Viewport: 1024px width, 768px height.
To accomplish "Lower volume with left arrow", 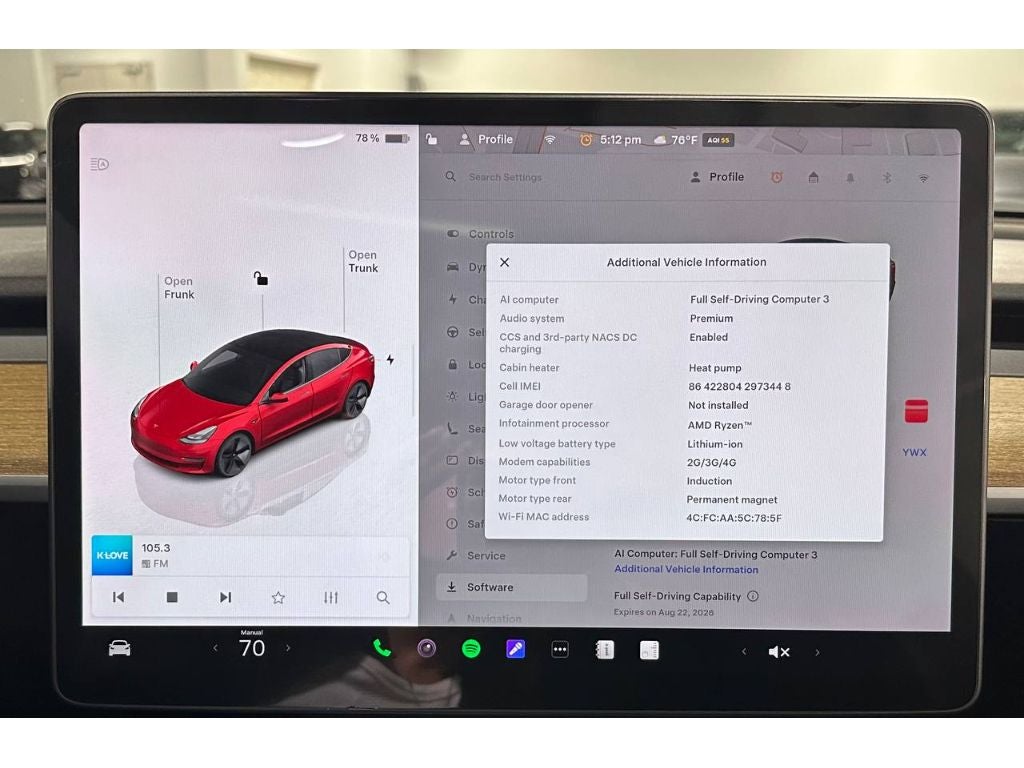I will pyautogui.click(x=743, y=651).
